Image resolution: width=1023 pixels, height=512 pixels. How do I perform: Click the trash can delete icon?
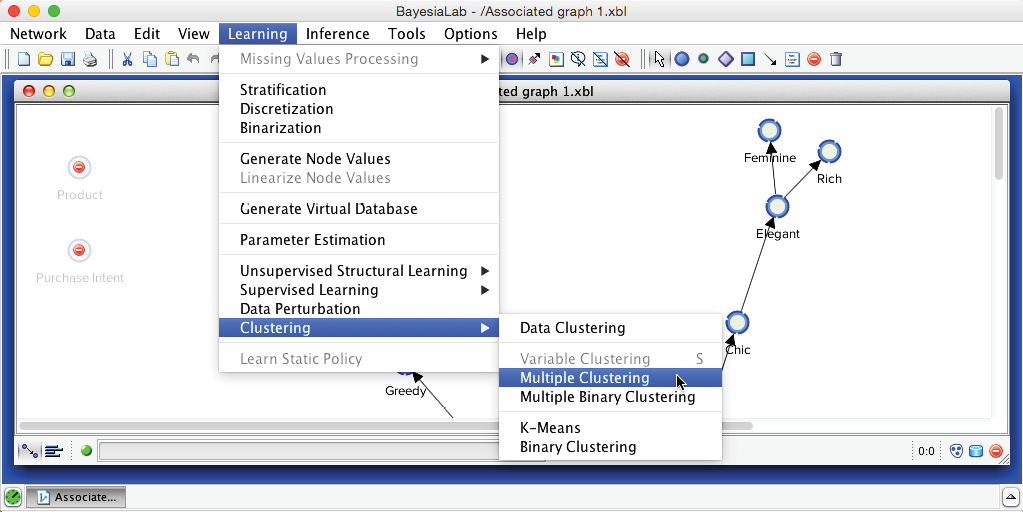coord(836,59)
